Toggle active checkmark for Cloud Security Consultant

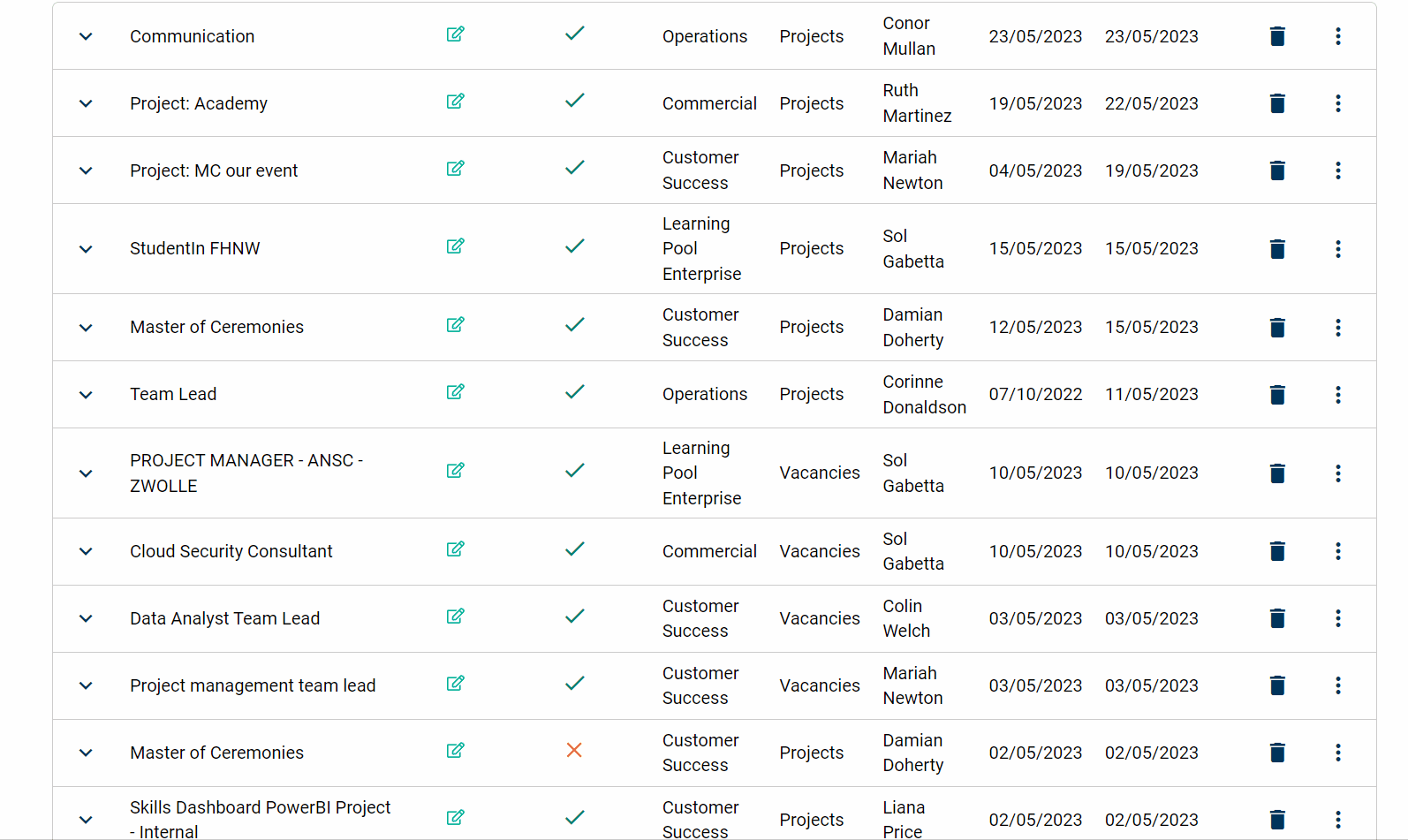tap(574, 549)
